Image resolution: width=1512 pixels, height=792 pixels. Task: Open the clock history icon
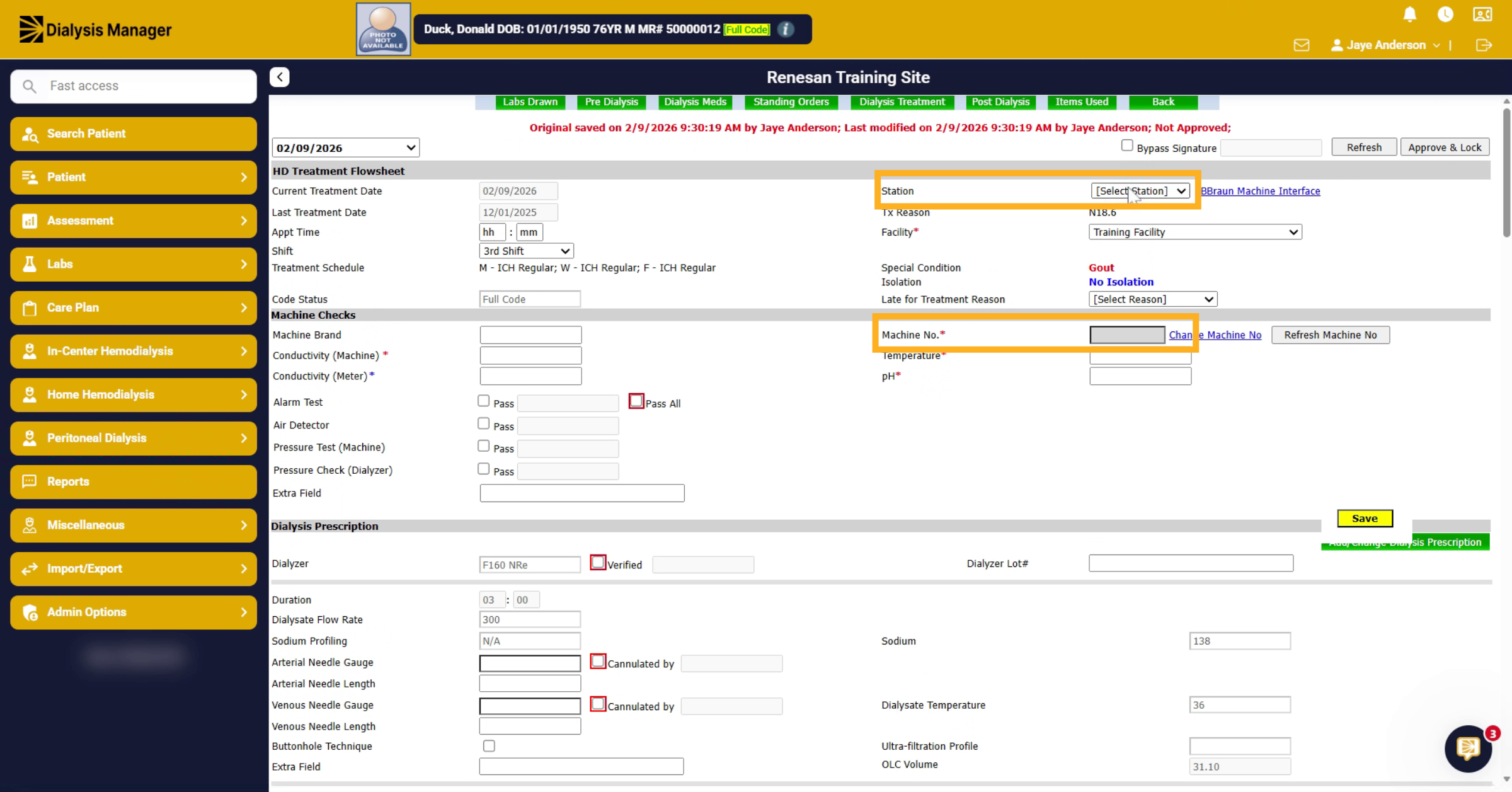coord(1446,14)
